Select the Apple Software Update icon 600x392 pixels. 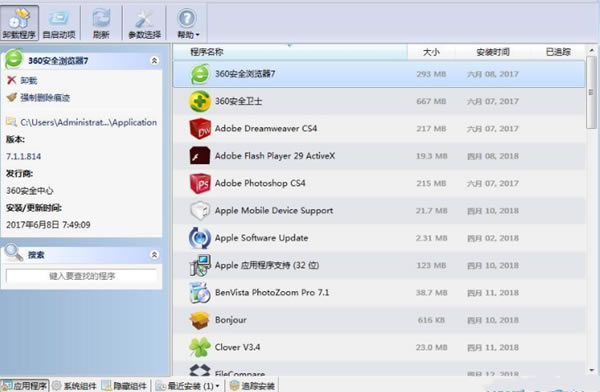[200, 238]
